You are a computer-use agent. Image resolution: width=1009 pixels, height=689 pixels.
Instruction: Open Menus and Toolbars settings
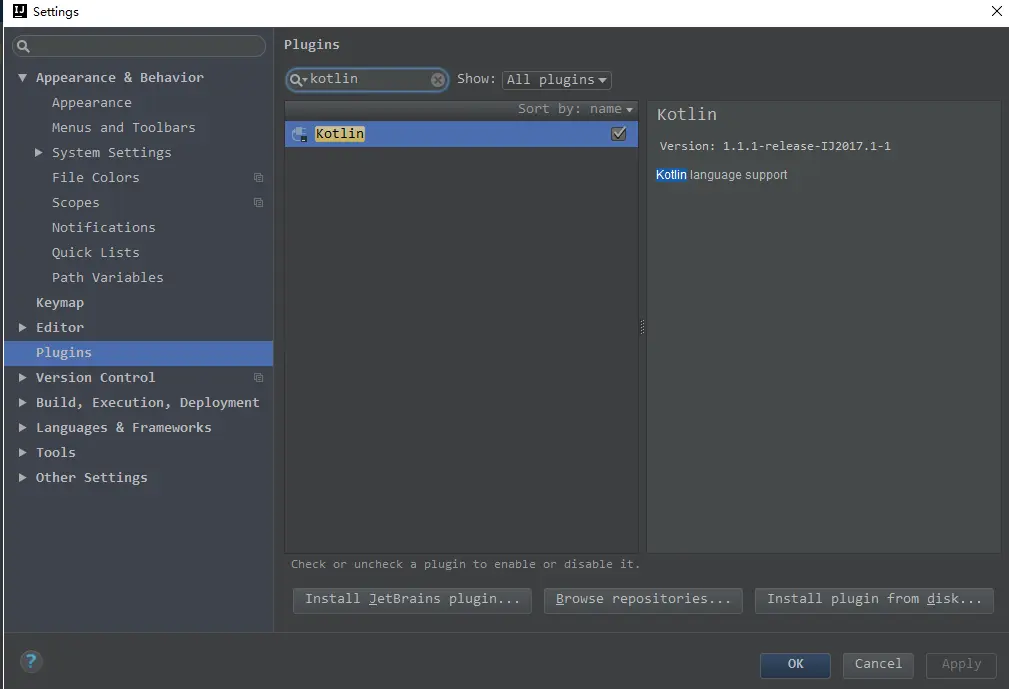click(124, 128)
